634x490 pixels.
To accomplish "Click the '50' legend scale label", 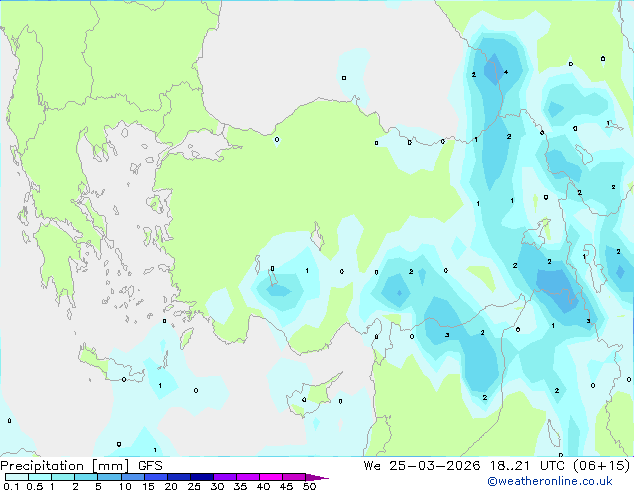I will tap(309, 486).
